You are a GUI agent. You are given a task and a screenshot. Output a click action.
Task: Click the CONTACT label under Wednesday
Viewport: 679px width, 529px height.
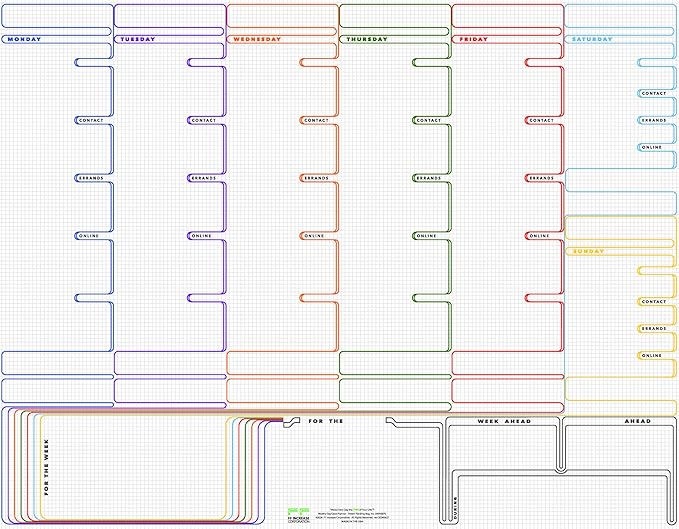click(x=316, y=120)
